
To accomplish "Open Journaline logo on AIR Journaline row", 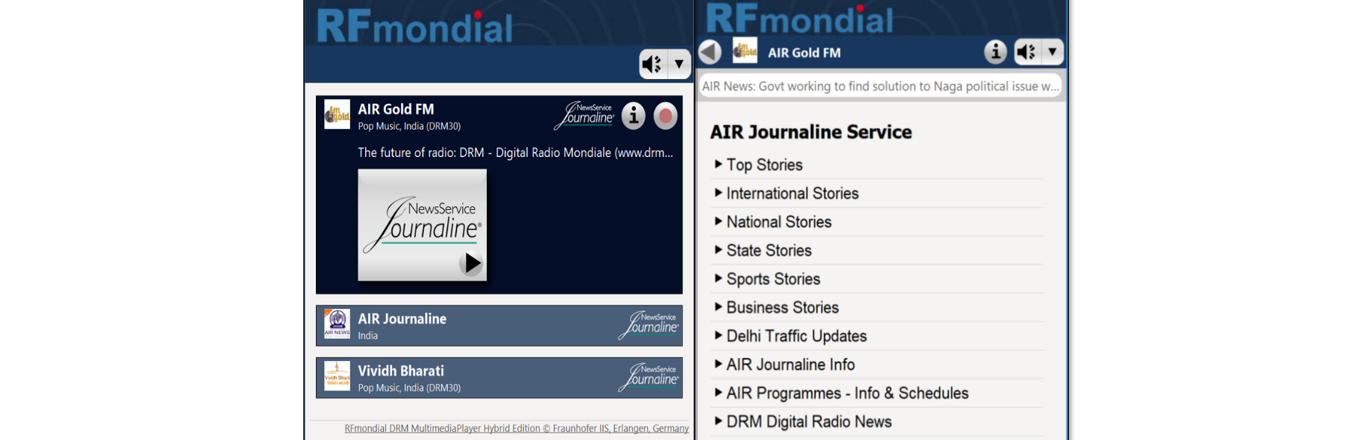I will 649,325.
